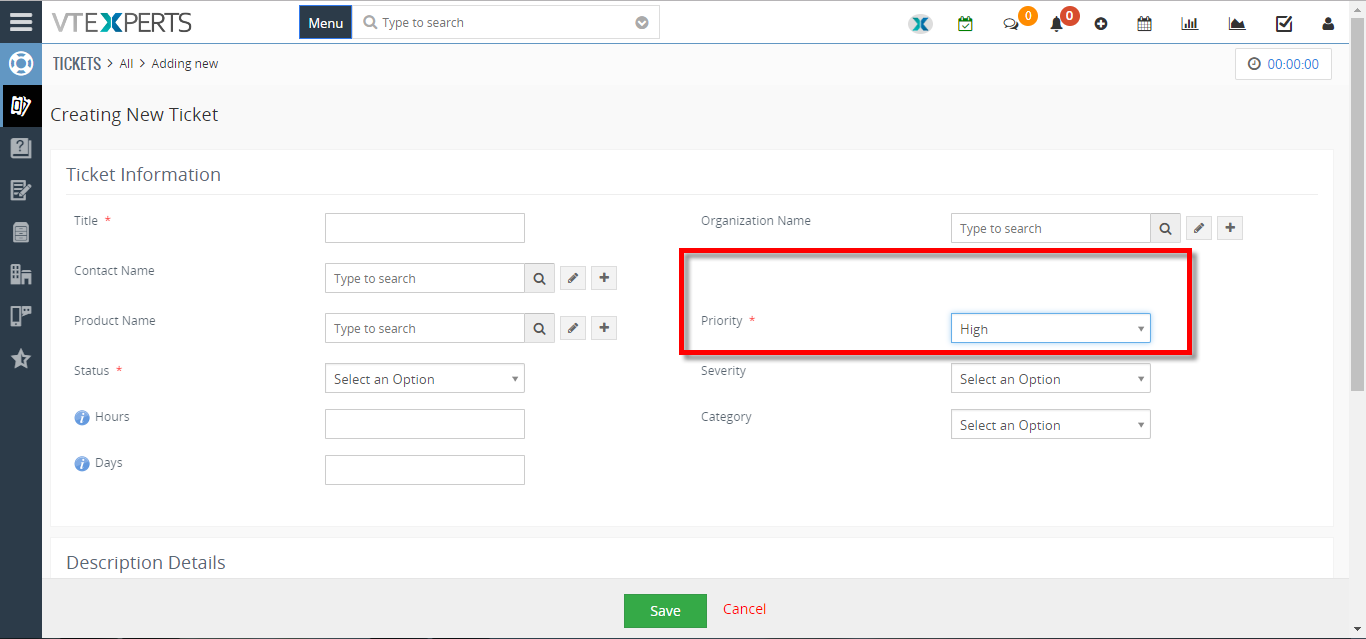Open the Category dropdown

[1050, 424]
